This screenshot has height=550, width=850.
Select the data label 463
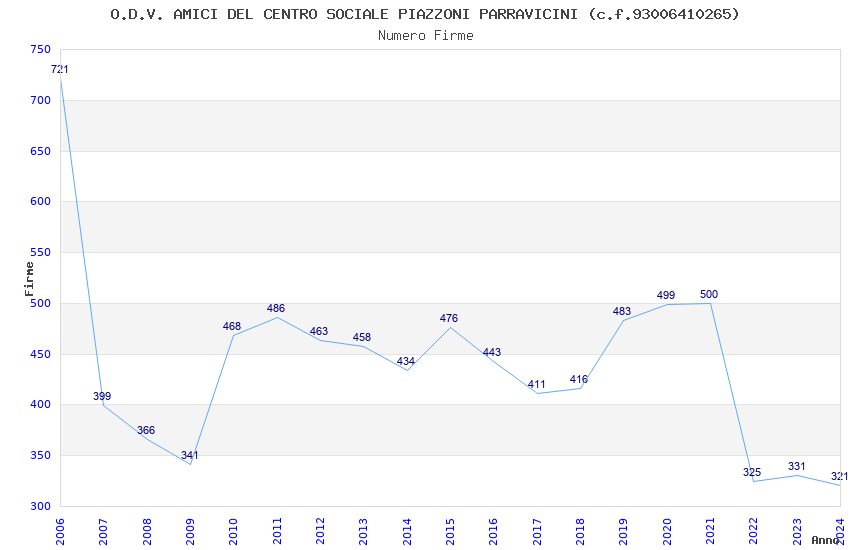click(x=319, y=331)
